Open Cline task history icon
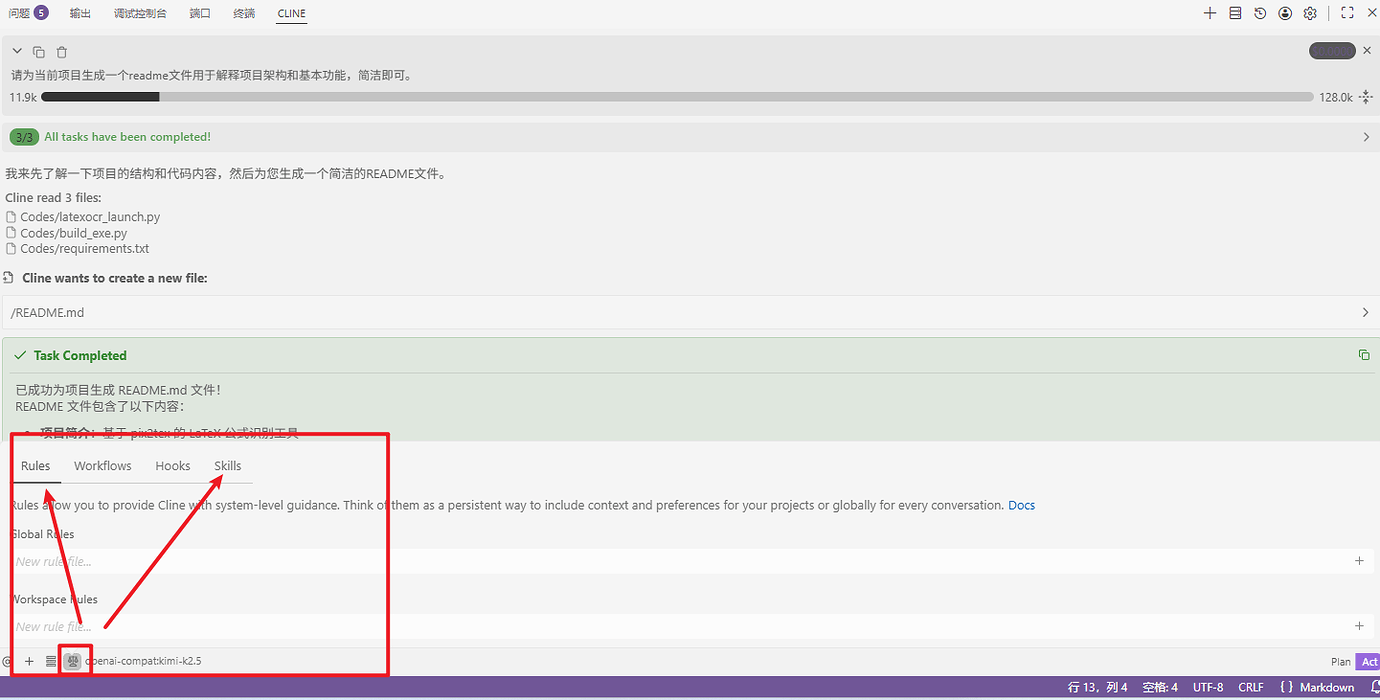The image size is (1380, 700). coord(1260,13)
